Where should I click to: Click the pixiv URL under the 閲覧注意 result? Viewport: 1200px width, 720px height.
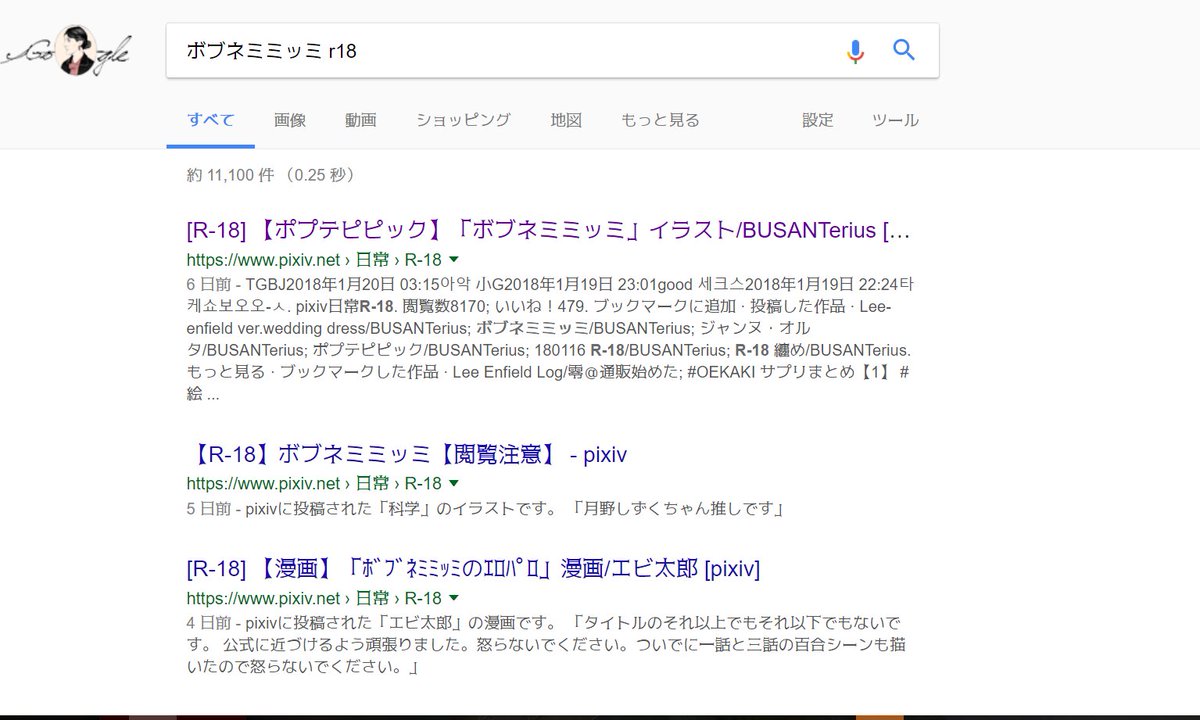coord(313,483)
